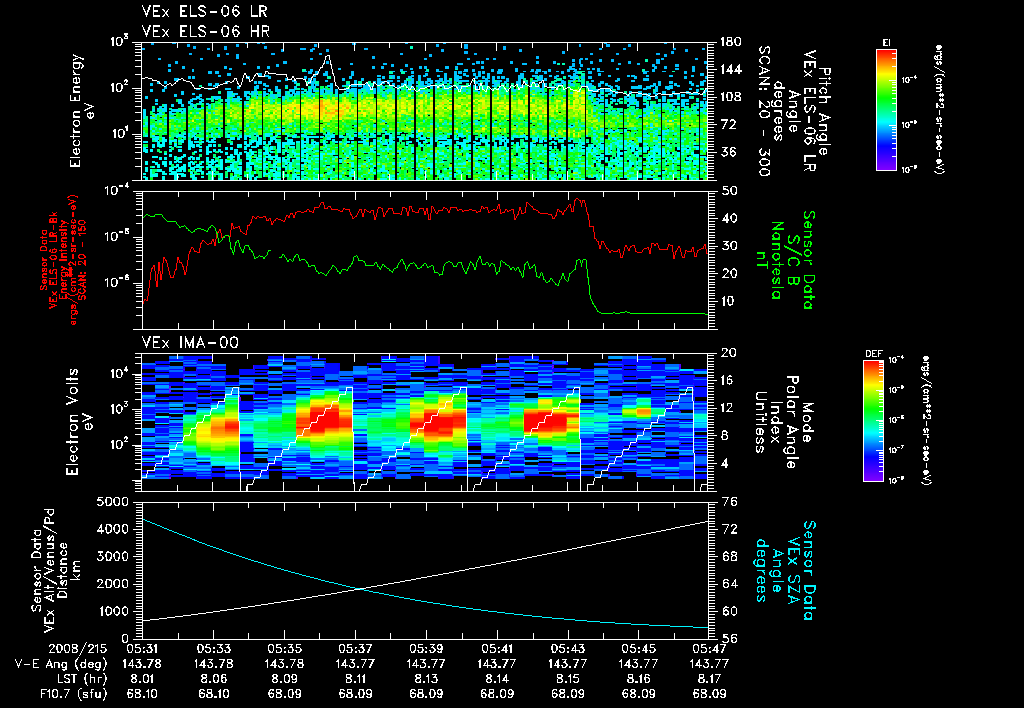Click the 05:43 time tick label
The image size is (1024, 708).
[568, 649]
